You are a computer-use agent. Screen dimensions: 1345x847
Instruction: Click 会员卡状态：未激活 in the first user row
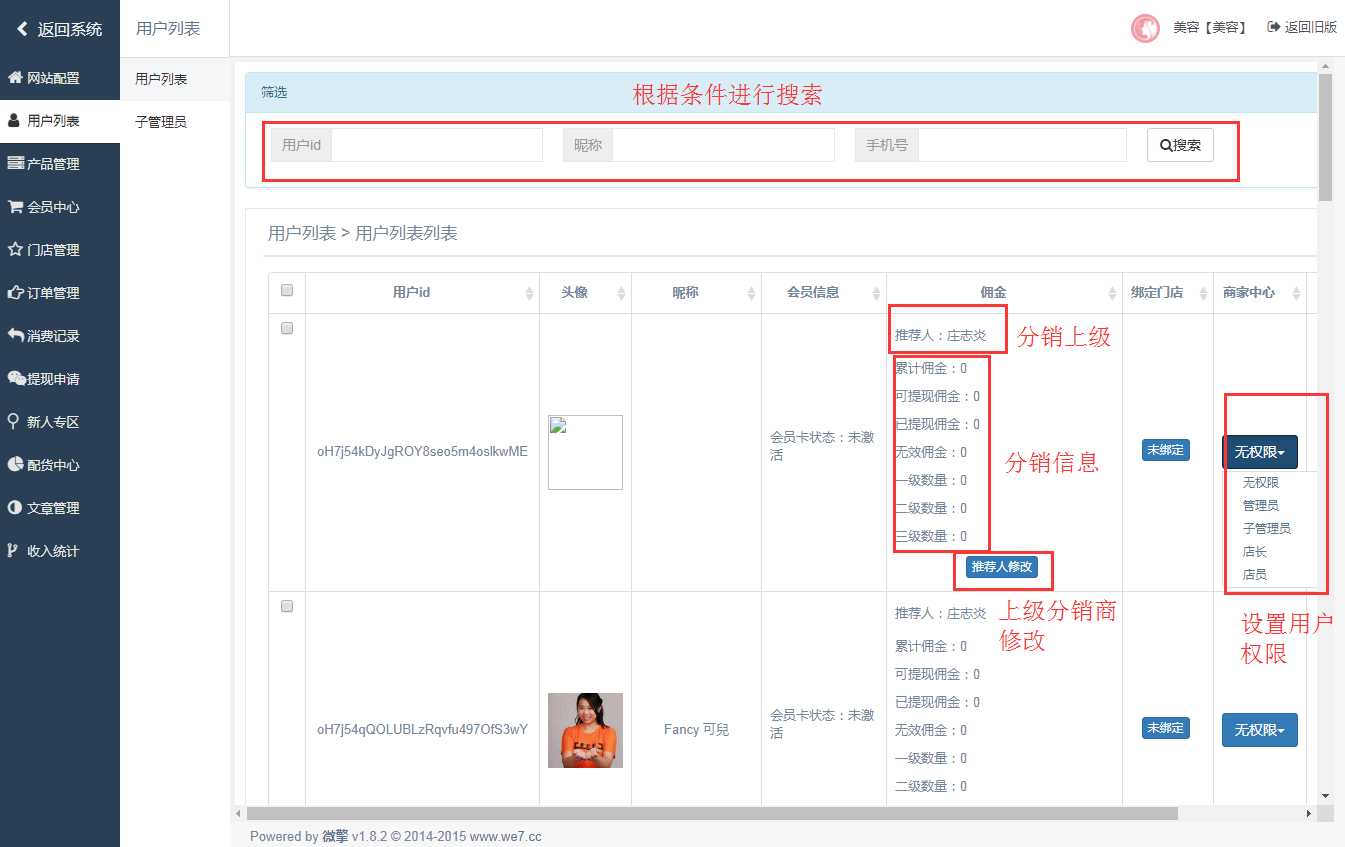click(x=822, y=446)
